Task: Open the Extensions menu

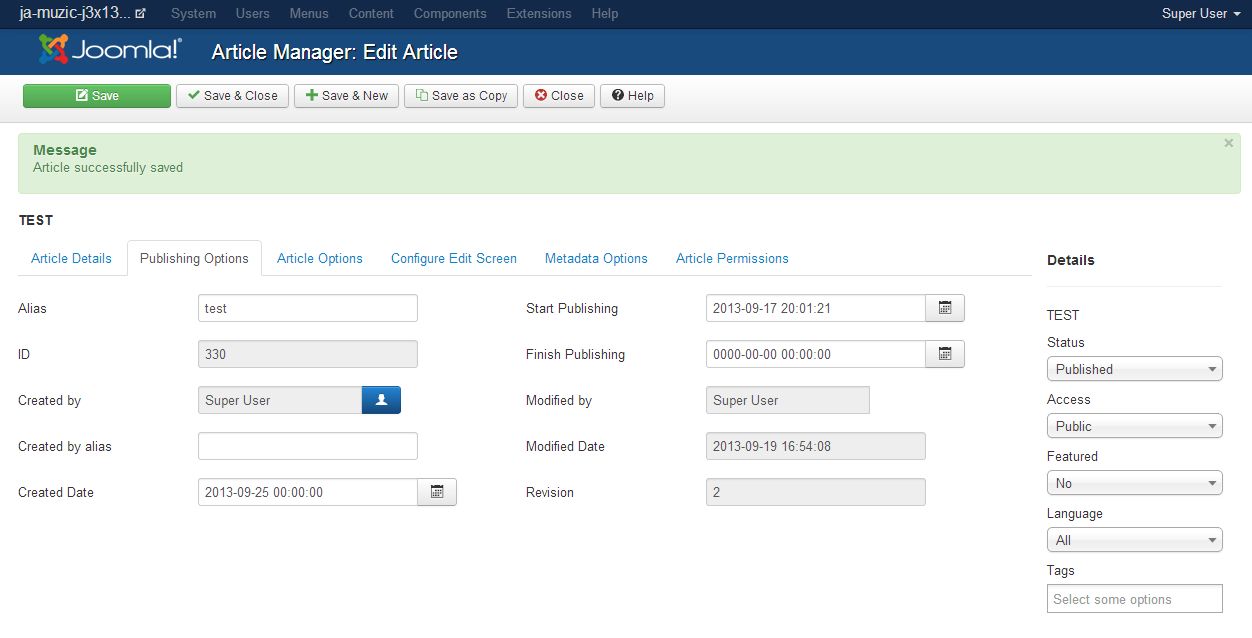Action: [539, 14]
